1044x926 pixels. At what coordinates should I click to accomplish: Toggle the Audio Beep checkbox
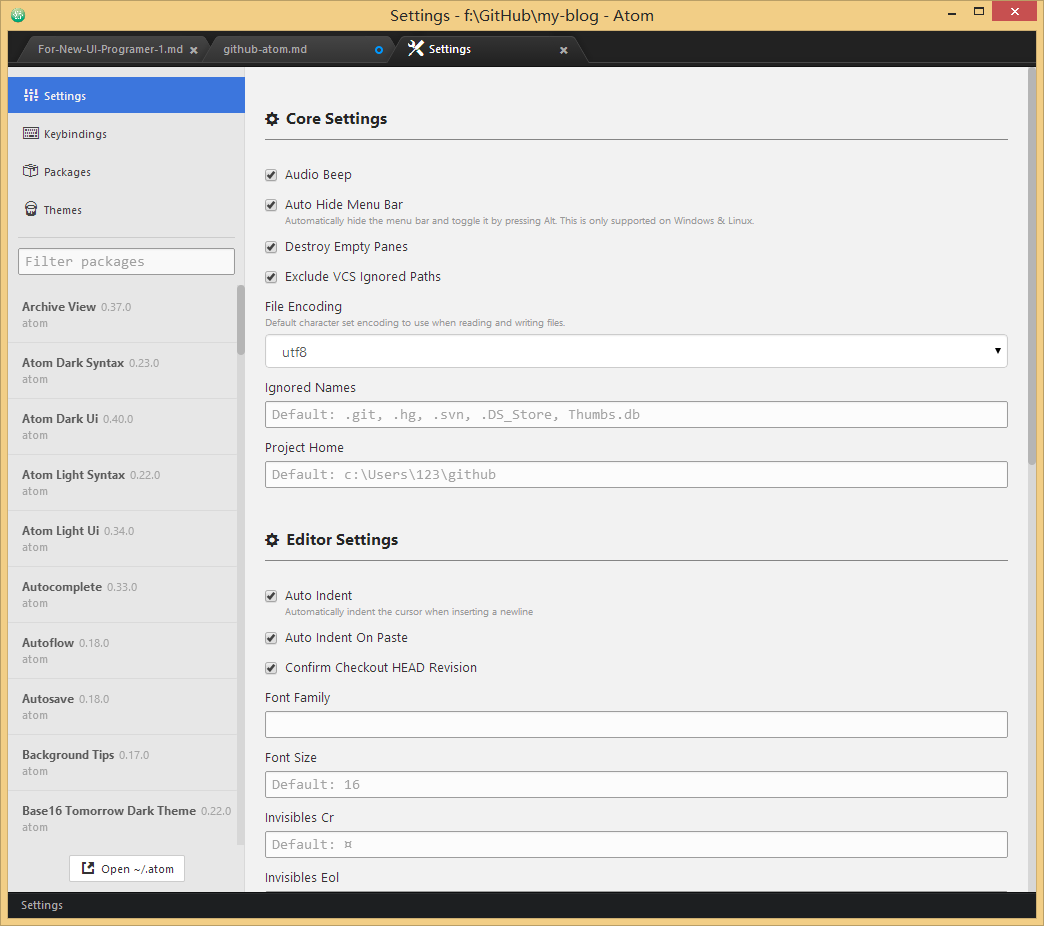click(271, 175)
